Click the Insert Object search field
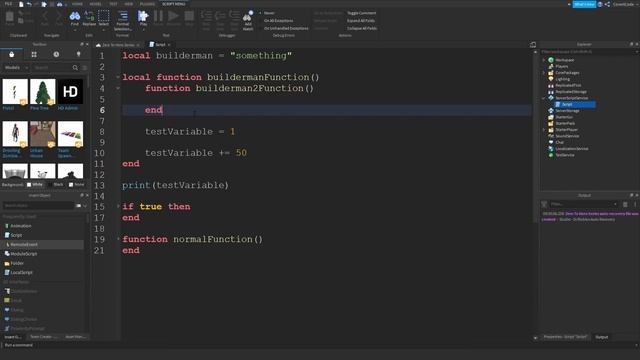 38,206
